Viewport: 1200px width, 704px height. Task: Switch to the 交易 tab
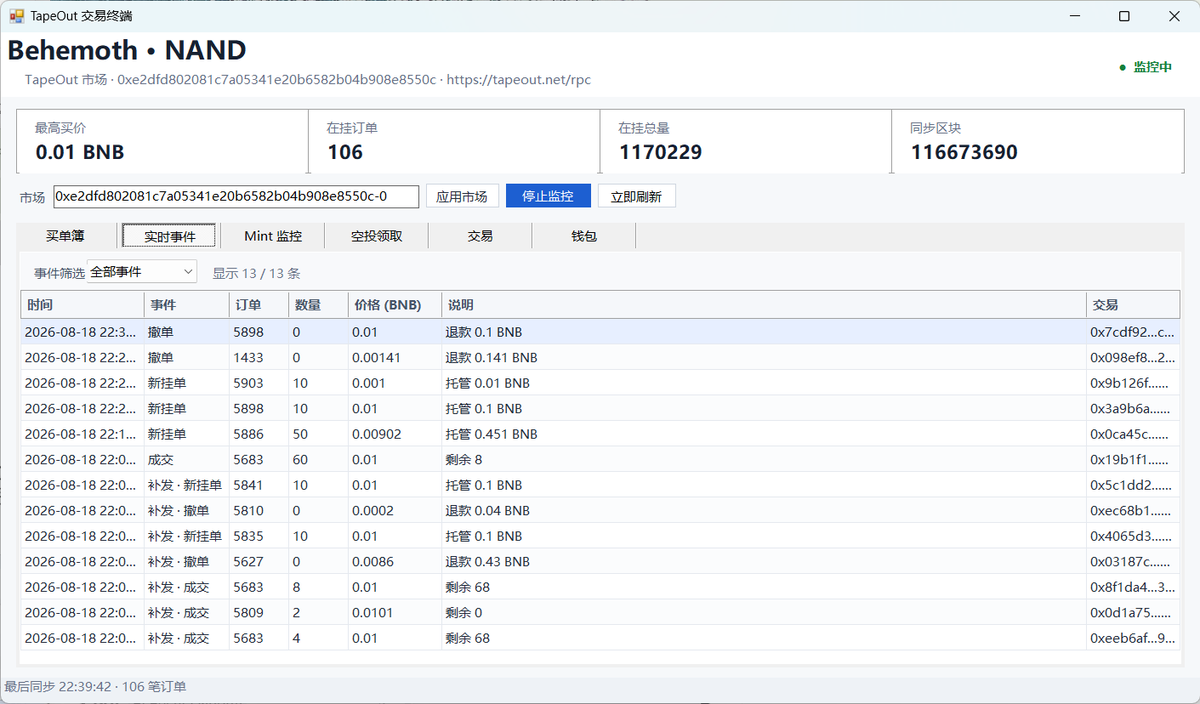pos(480,236)
